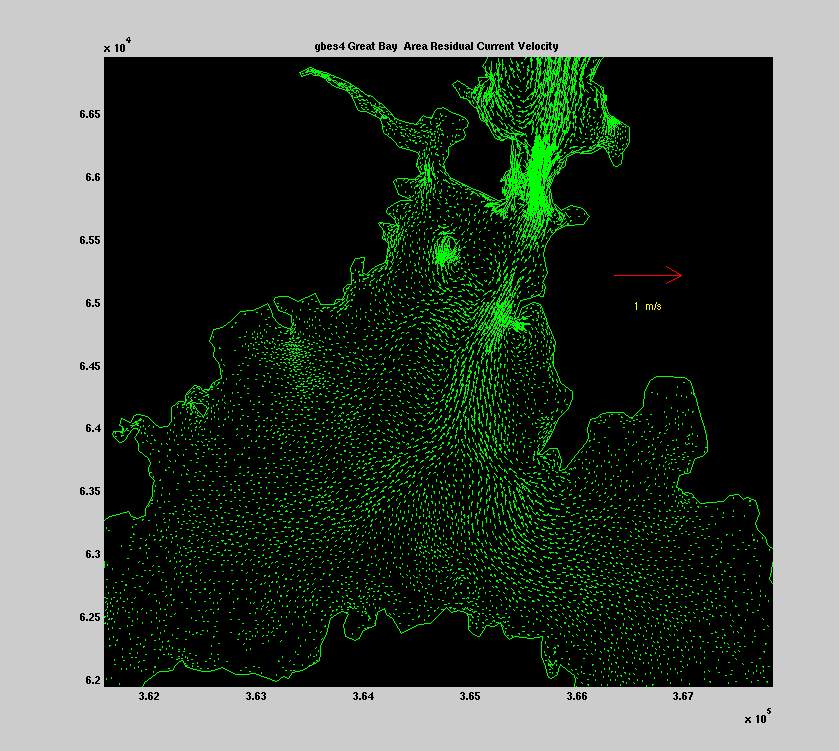Click the y-axis tick label 6.45
Image resolution: width=839 pixels, height=751 pixels.
pos(90,366)
